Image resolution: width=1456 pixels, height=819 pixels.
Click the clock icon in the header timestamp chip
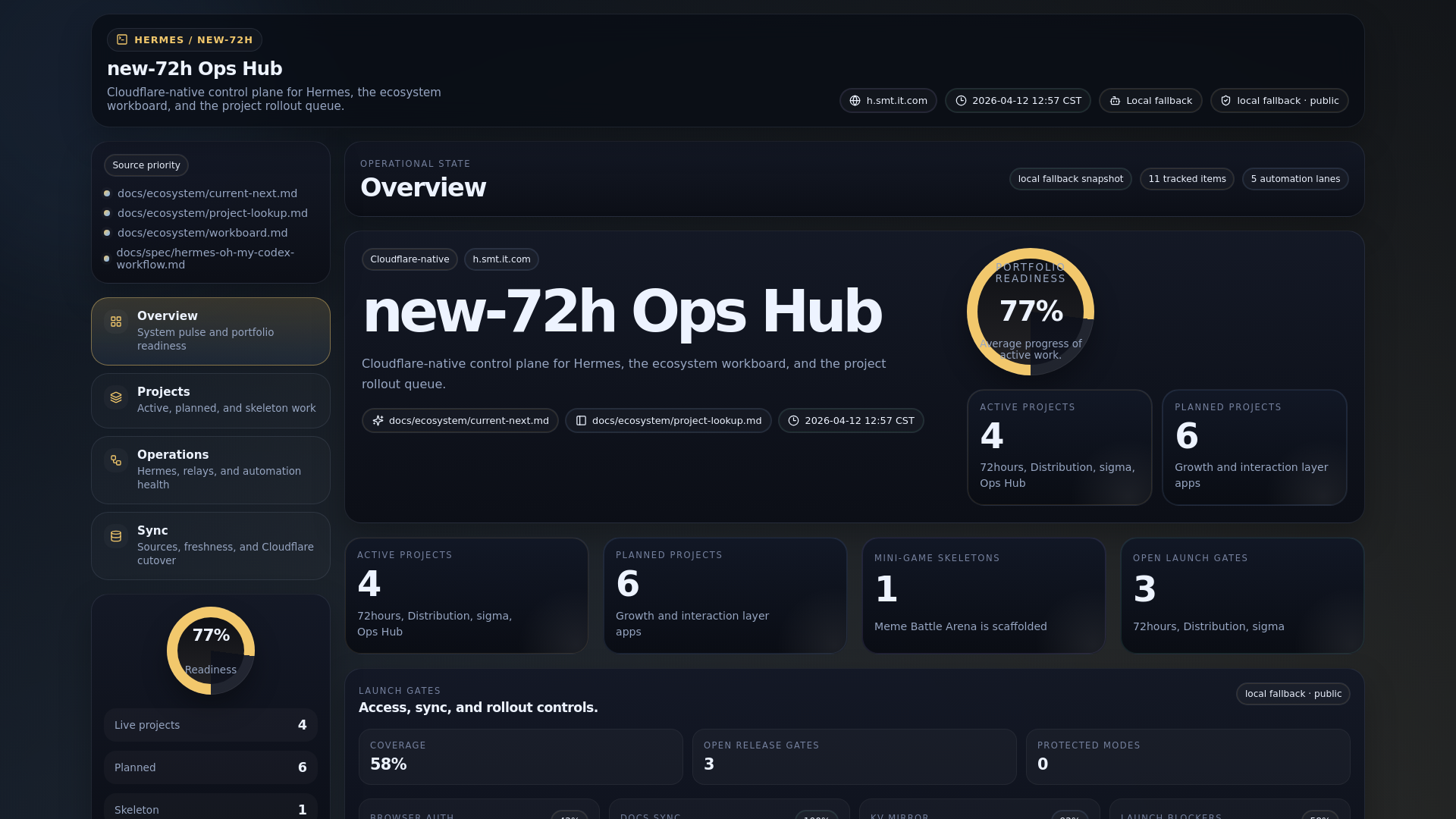pos(961,101)
